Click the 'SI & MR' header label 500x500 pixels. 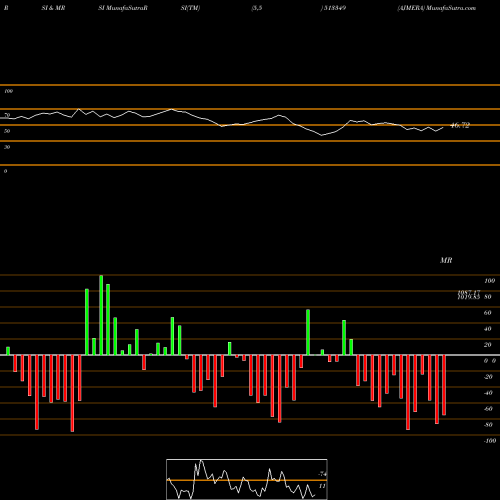click(x=53, y=8)
